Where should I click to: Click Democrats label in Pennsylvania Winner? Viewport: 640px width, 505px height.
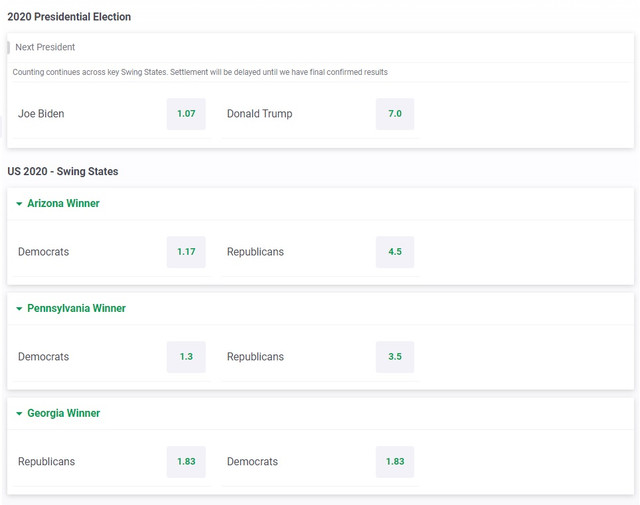pos(43,356)
